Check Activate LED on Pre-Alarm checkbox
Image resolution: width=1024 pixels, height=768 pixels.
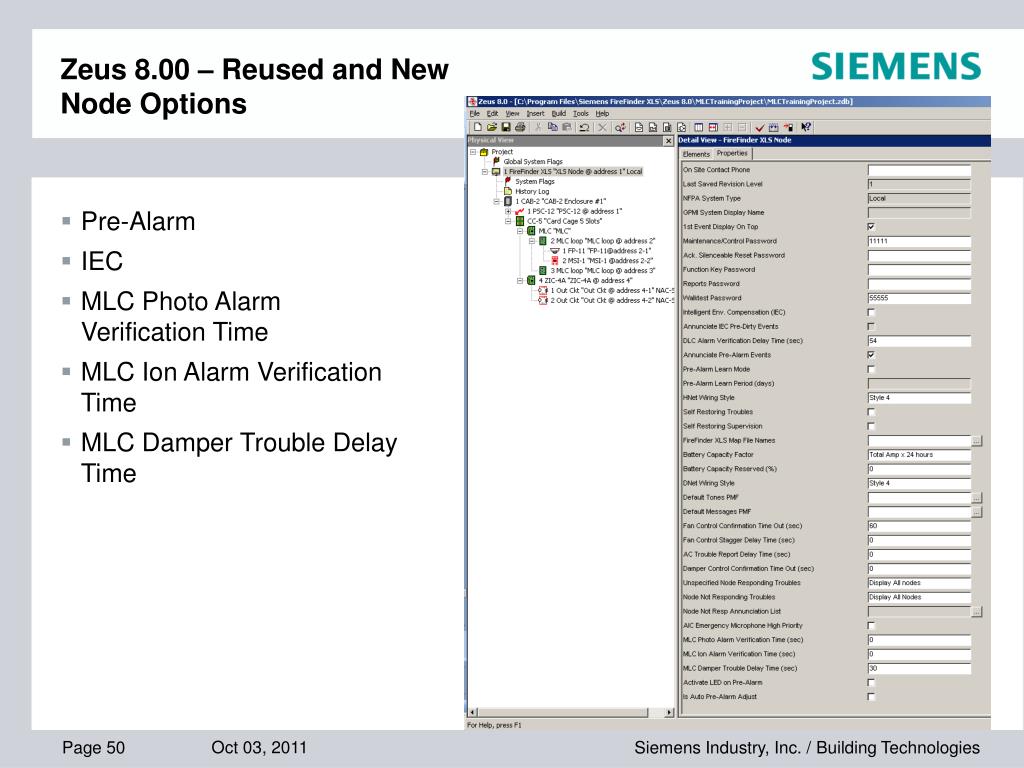click(871, 682)
